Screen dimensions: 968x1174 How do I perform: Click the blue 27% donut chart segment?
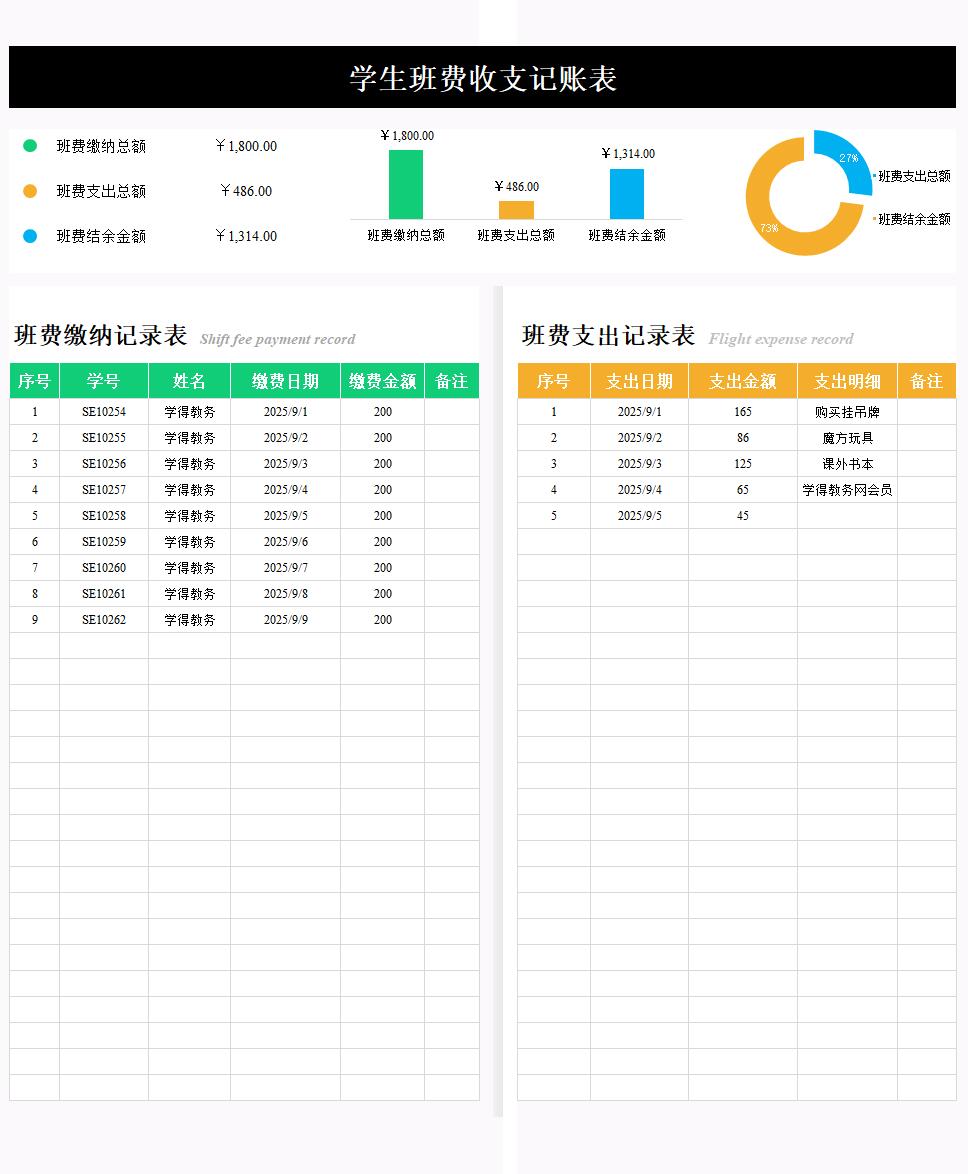tap(848, 158)
